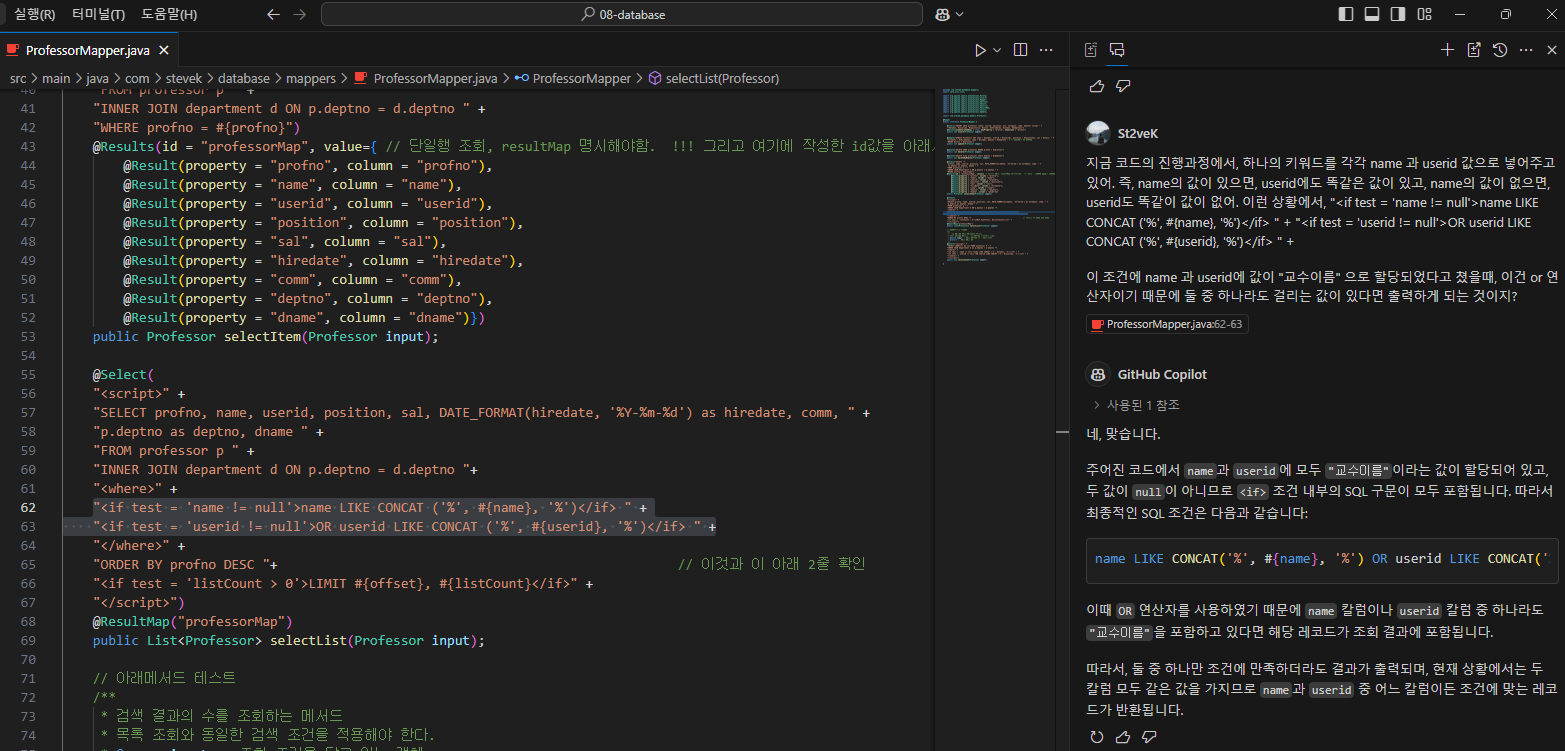Screen dimensions: 1565x751
Task: Open ProfessorMapper.java:62-63 reference chip
Action: [x=1167, y=324]
